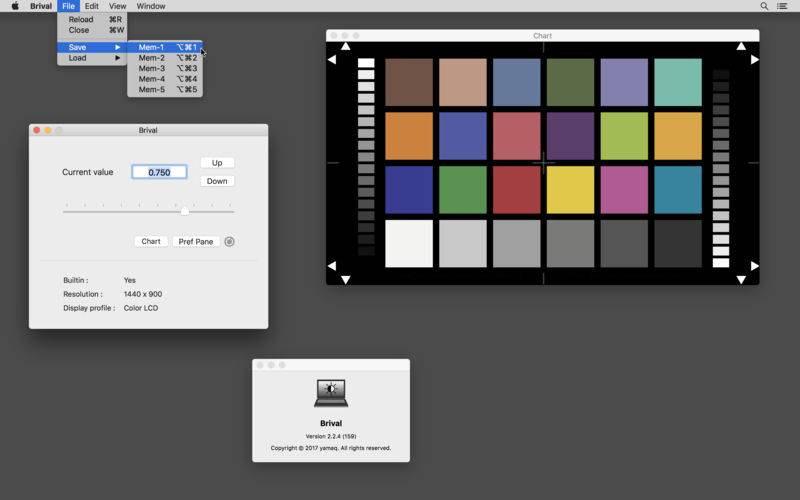
Task: Expand the Save submenu
Action: (92, 47)
